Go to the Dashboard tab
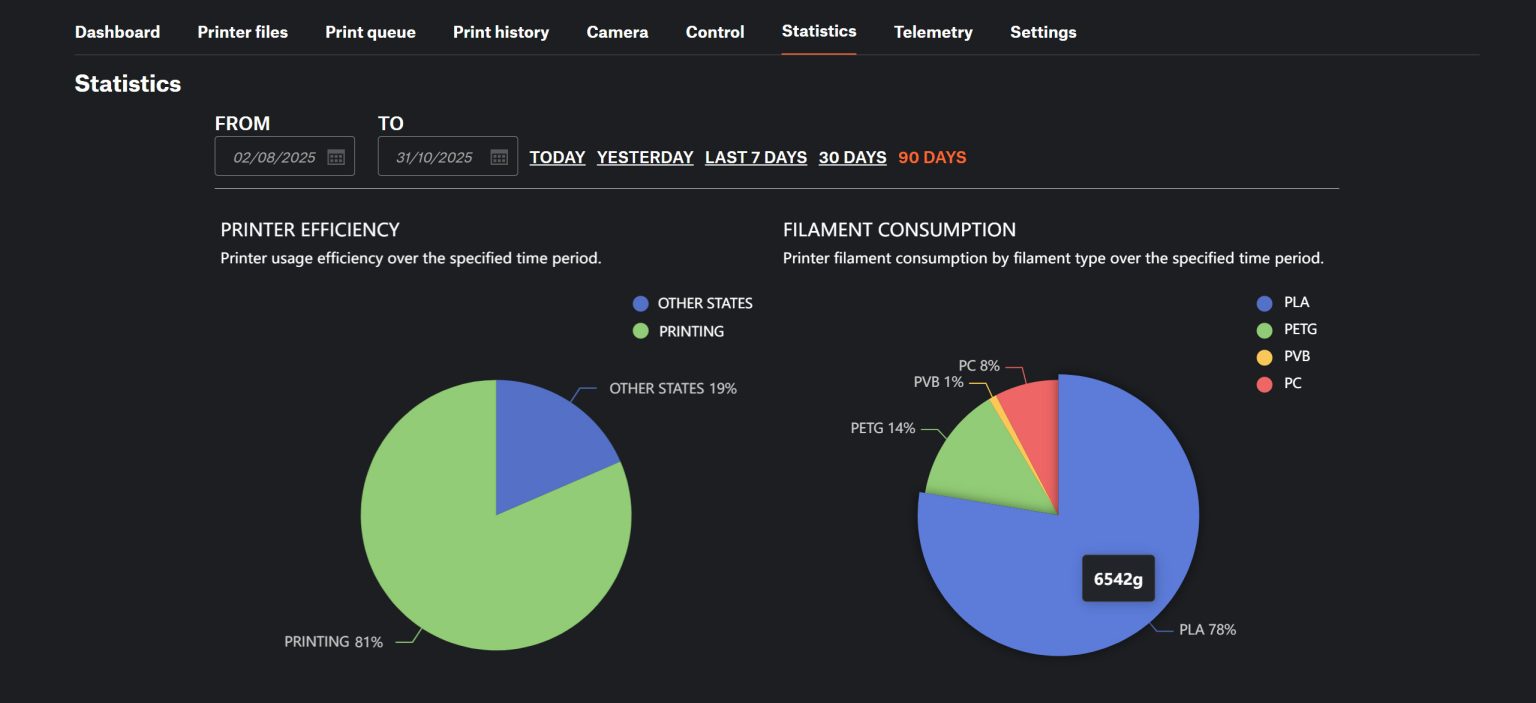 coord(117,32)
